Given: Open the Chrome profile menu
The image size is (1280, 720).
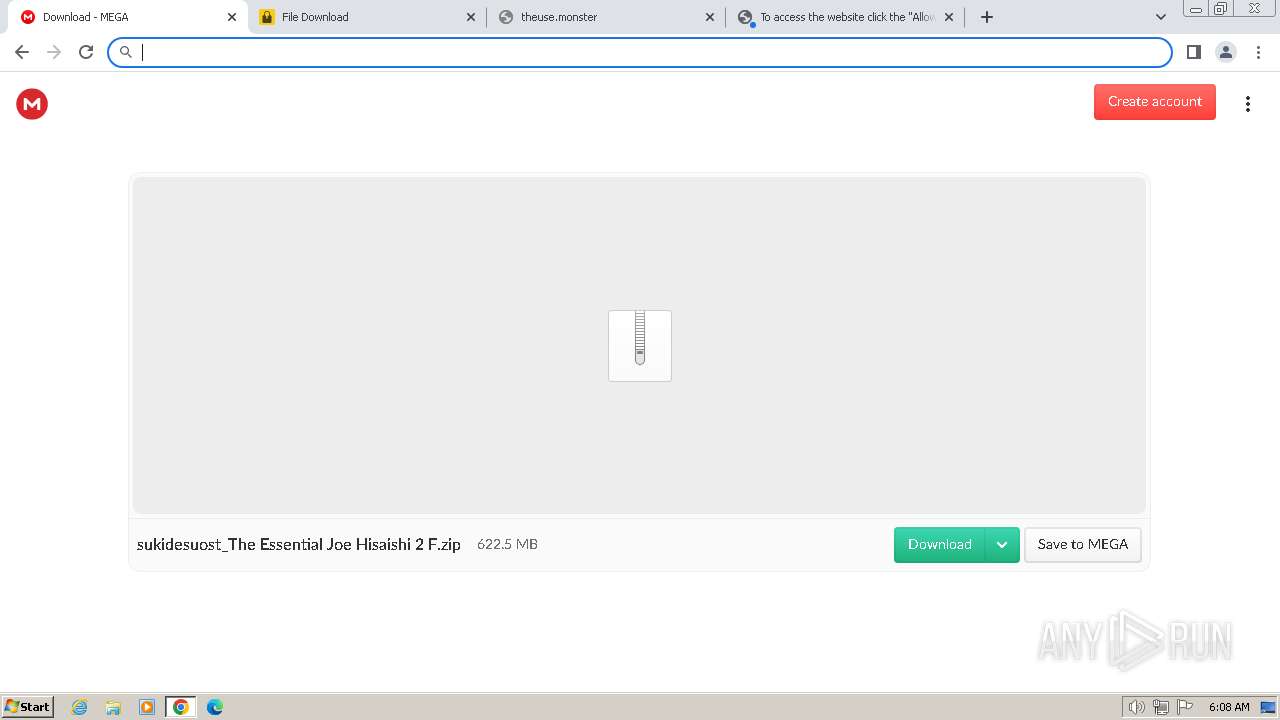Looking at the screenshot, I should pyautogui.click(x=1225, y=52).
